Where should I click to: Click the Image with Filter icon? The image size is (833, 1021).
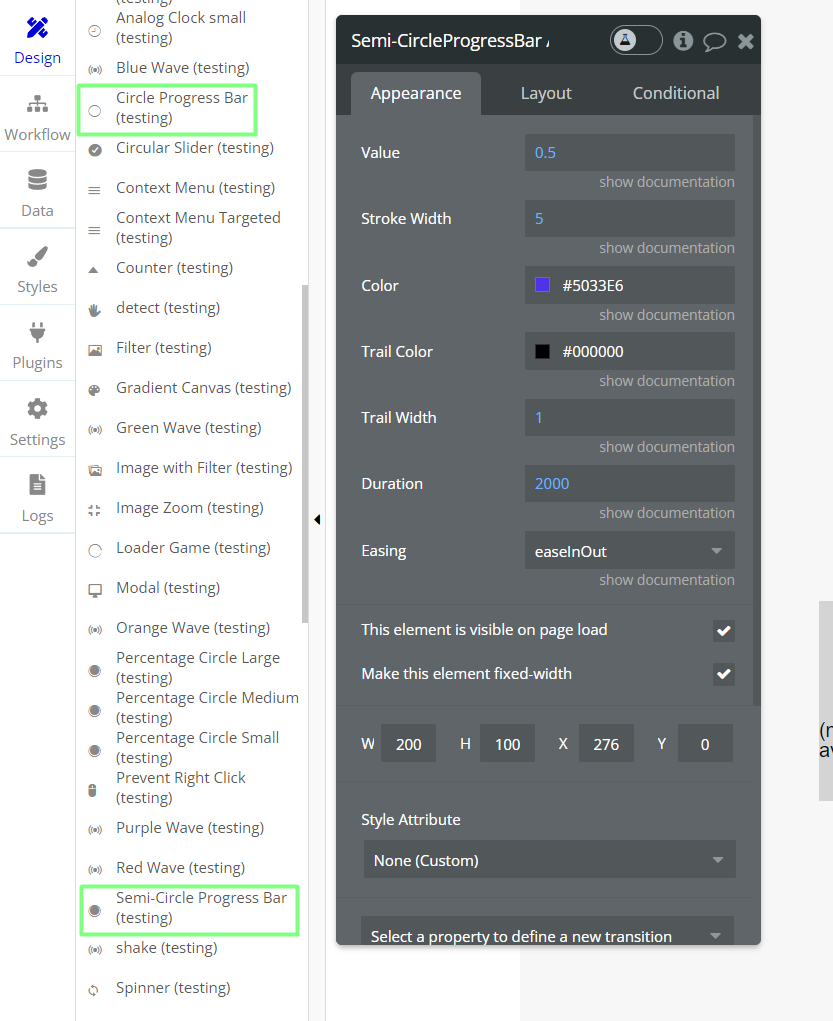95,470
